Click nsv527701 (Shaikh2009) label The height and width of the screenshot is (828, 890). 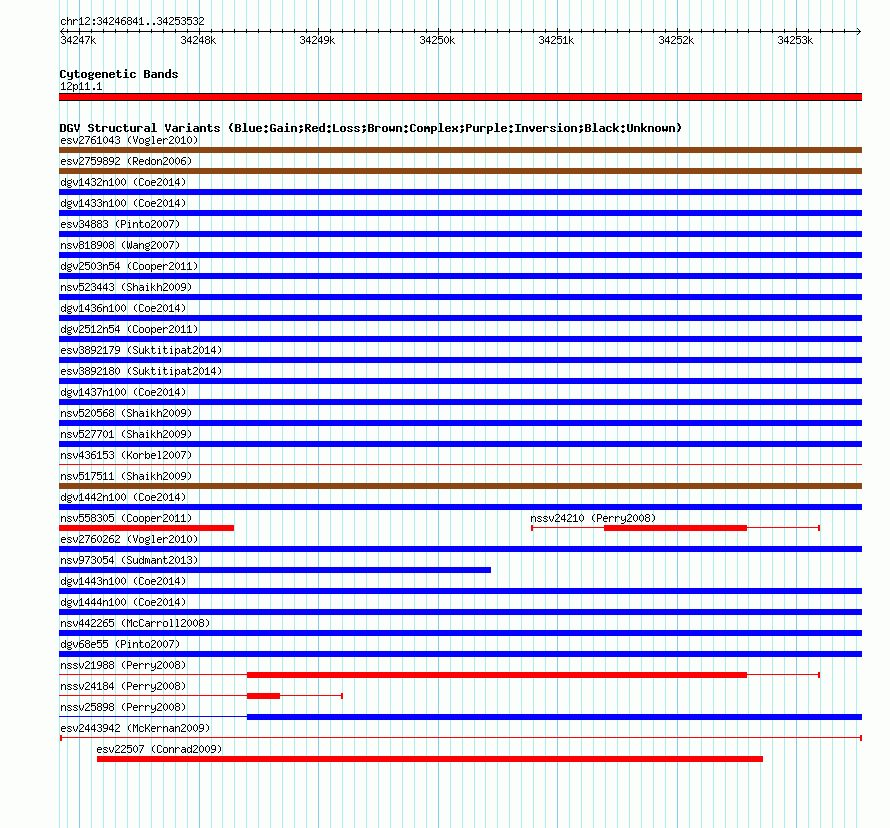126,434
